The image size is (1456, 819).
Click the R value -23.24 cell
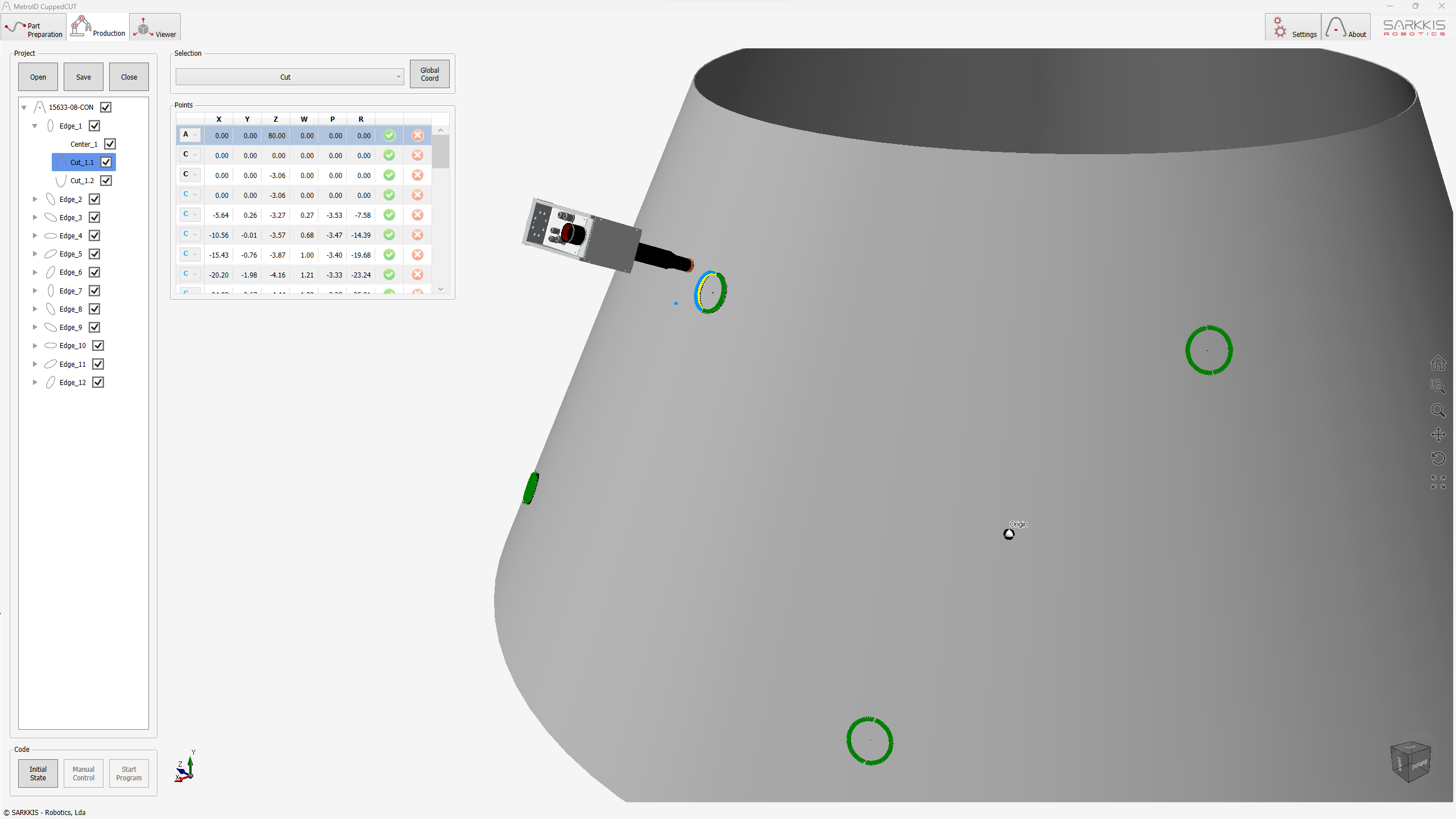[361, 275]
